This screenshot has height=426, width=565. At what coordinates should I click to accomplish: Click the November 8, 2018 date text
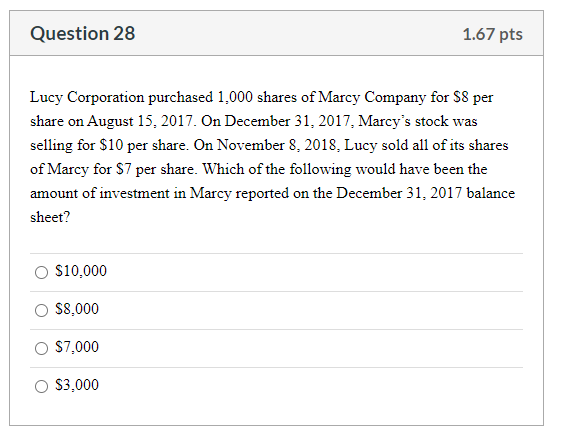point(278,145)
